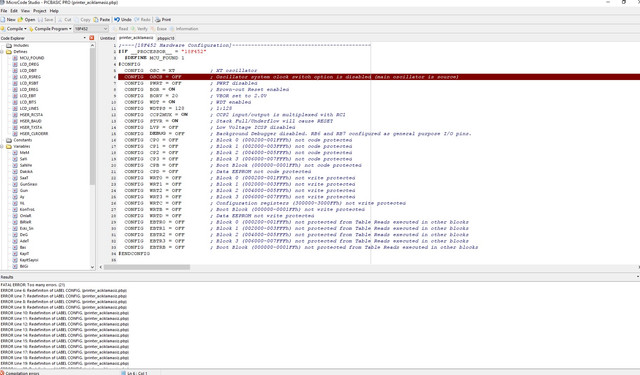Click the Redo toolbar icon
Screen dimensions: 640x375
pyautogui.click(x=142, y=20)
